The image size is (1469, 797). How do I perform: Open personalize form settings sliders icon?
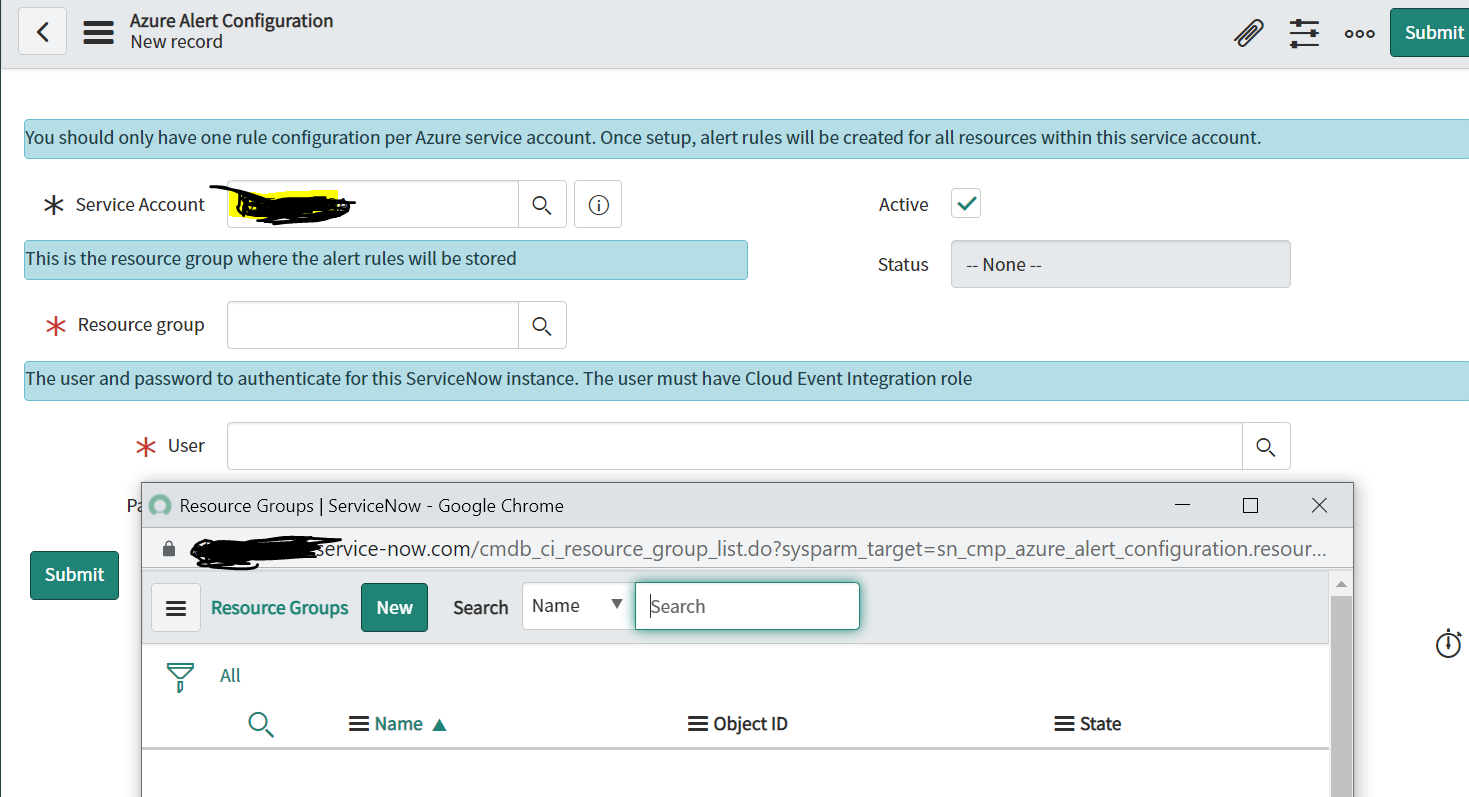tap(1304, 33)
